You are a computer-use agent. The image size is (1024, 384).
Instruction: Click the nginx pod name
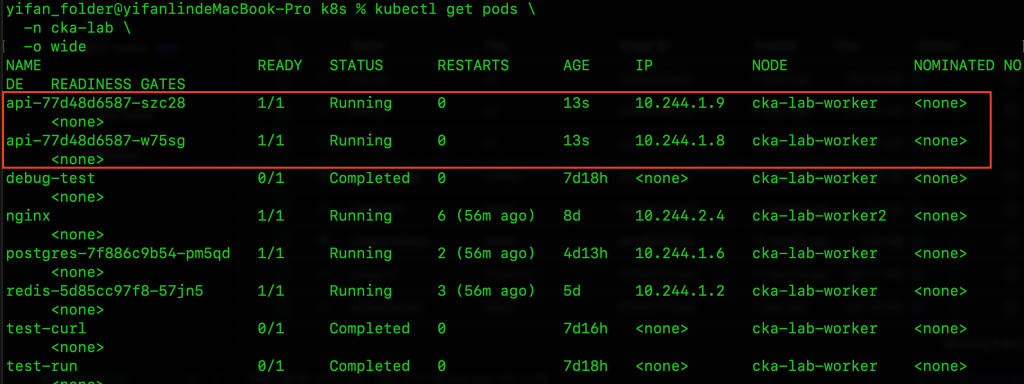(28, 216)
